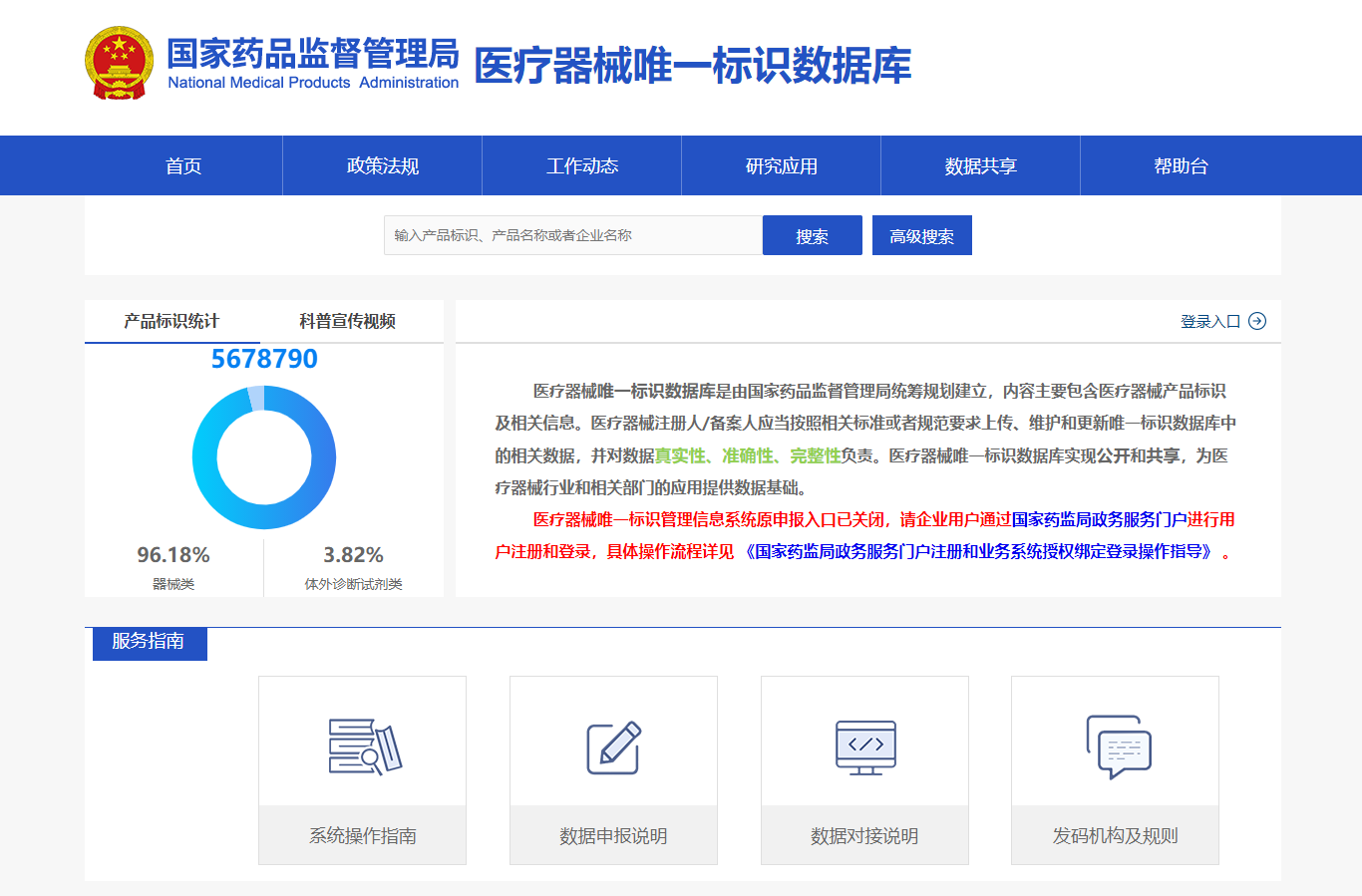
Task: Click the 发码机构及规则 label
Action: click(1116, 835)
